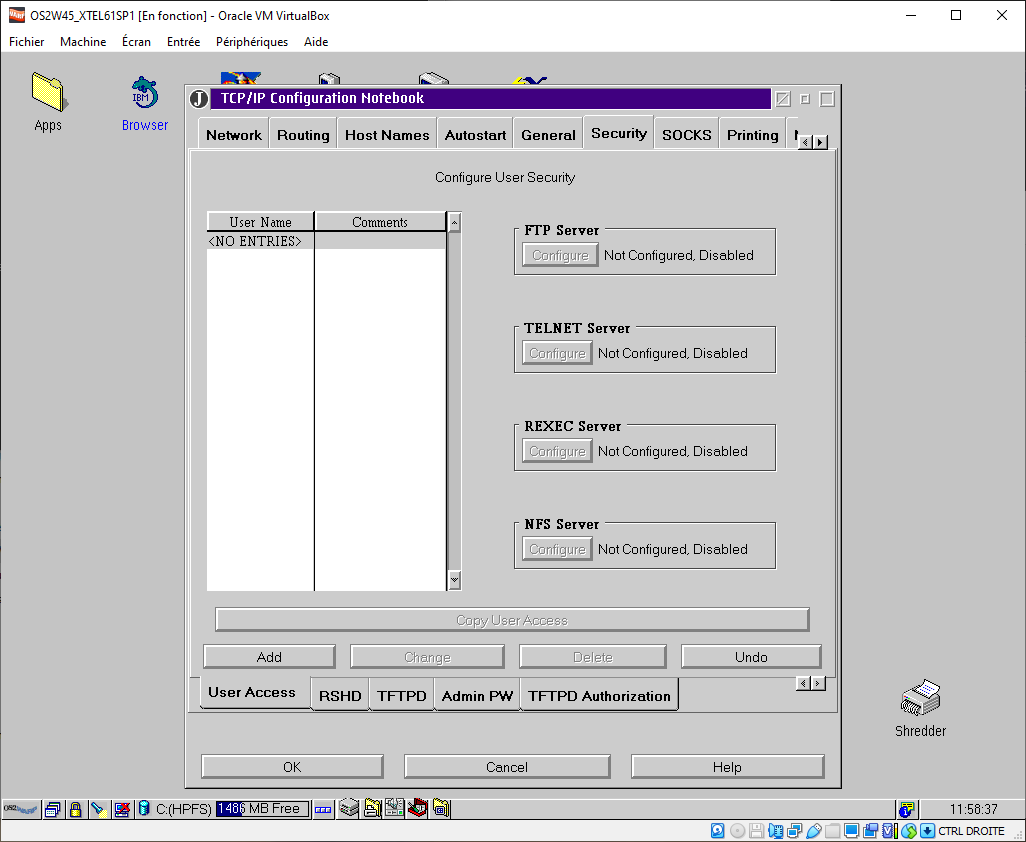Screen dimensions: 1026x842
Task: Select the <NO ENTRIES> row in user list
Action: (255, 241)
